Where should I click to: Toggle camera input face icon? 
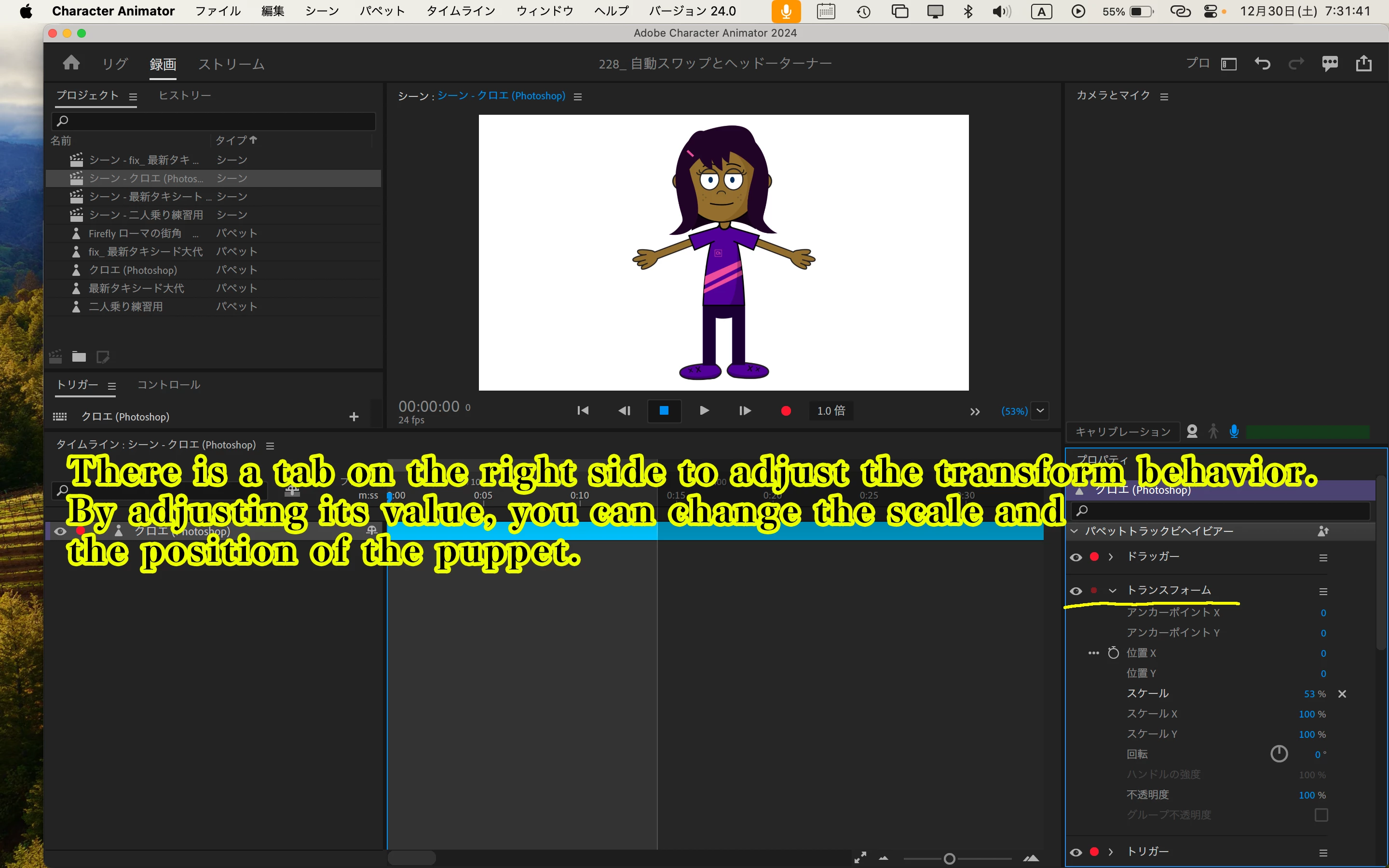pos(1192,432)
